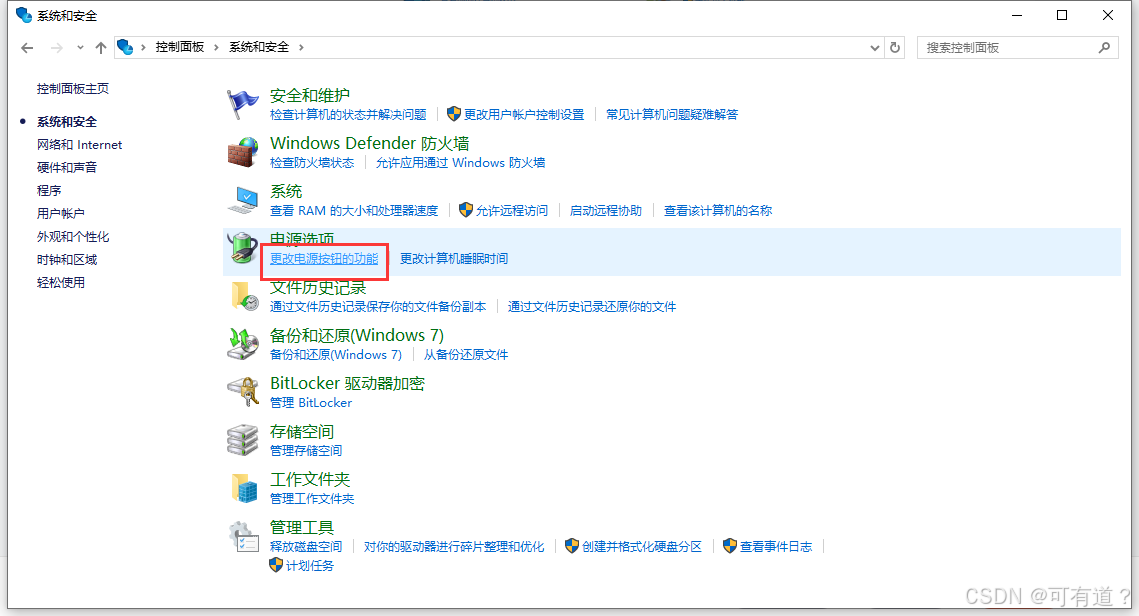Screen dimensions: 1139x616
Task: Open the Power Options battery icon
Action: [x=242, y=248]
